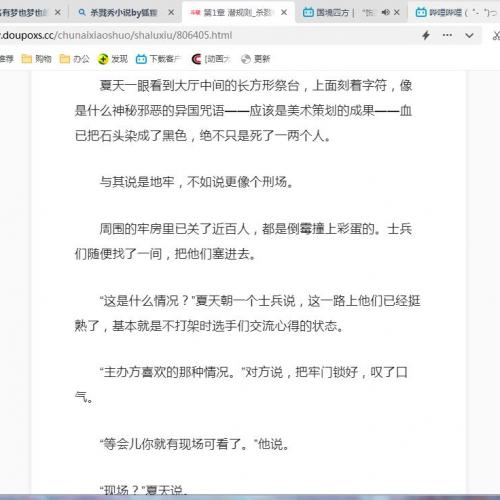
Task: Open the 下载客户 bilibili bookmark
Action: (158, 59)
